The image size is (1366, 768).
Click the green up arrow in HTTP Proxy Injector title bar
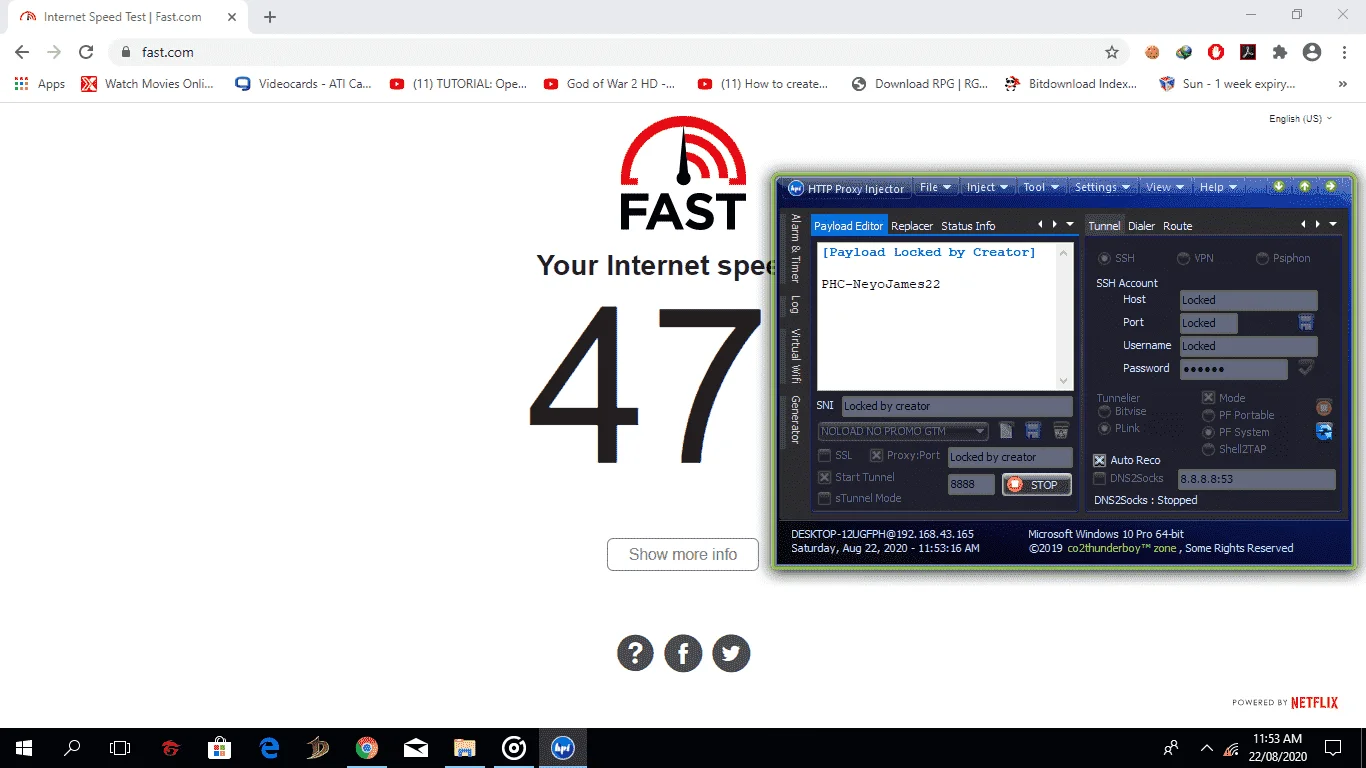point(1304,186)
